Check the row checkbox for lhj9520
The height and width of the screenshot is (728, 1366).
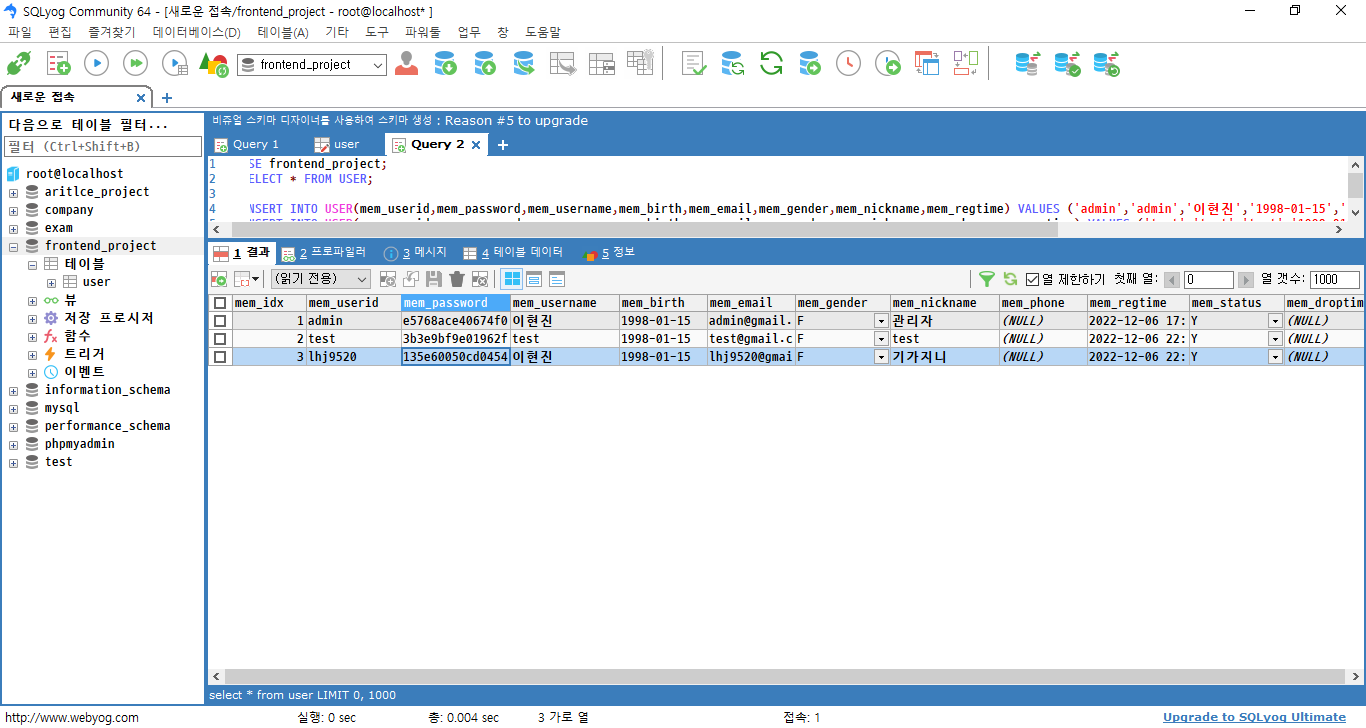220,357
